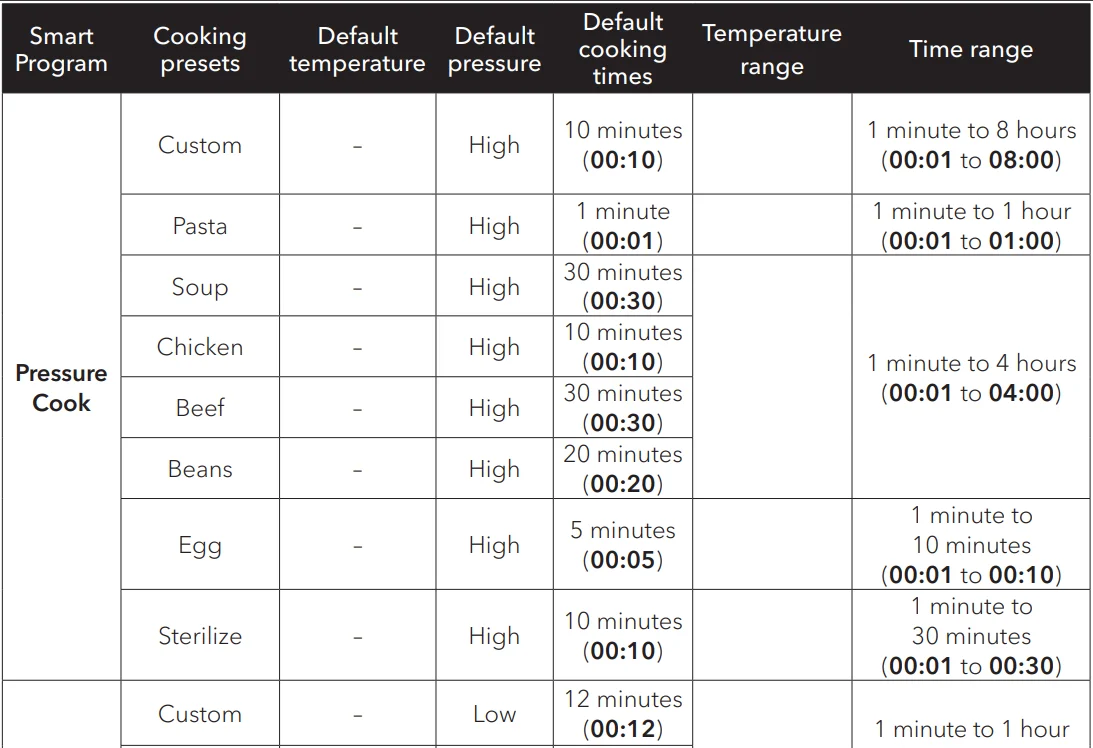Click the Smart Program column header
Viewport: 1093px width, 748px height.
click(61, 50)
